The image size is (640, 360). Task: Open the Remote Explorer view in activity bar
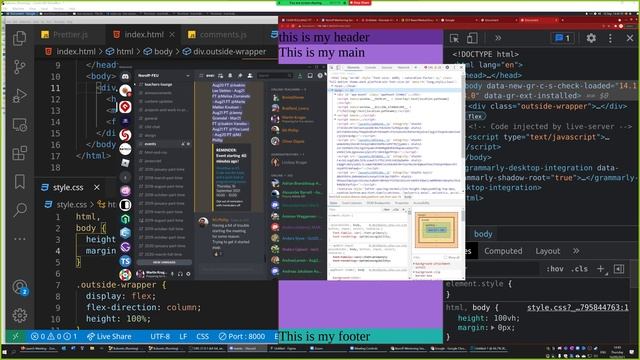[x=19, y=124]
